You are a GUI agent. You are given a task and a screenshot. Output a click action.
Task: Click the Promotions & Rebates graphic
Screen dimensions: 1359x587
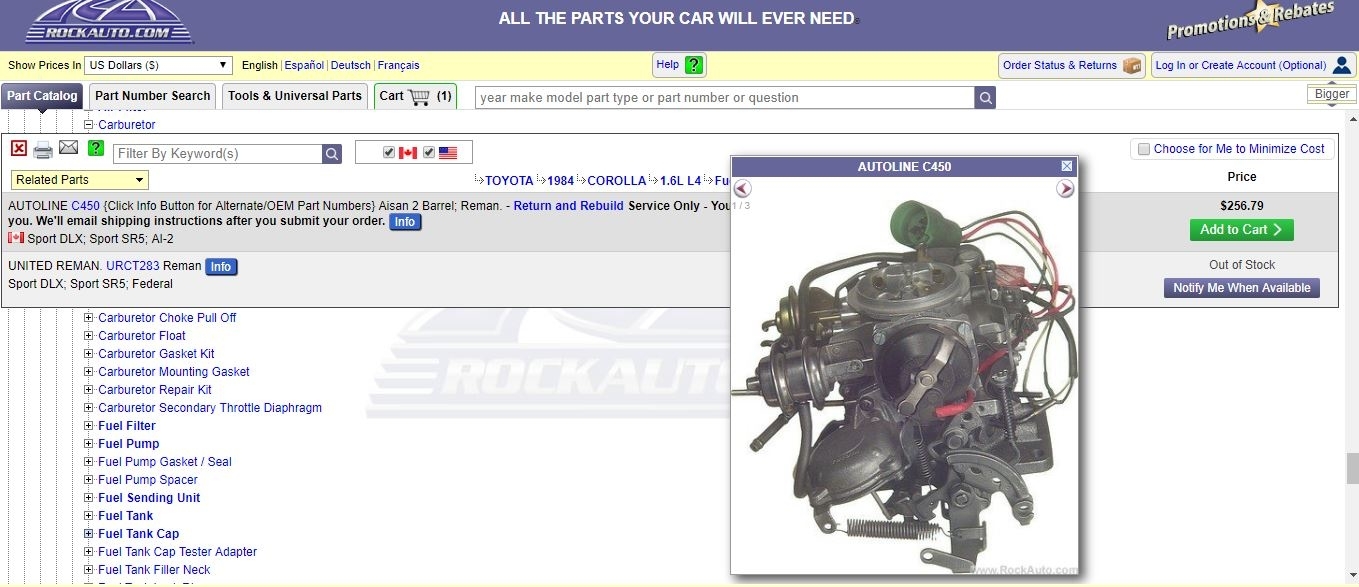pos(1250,20)
